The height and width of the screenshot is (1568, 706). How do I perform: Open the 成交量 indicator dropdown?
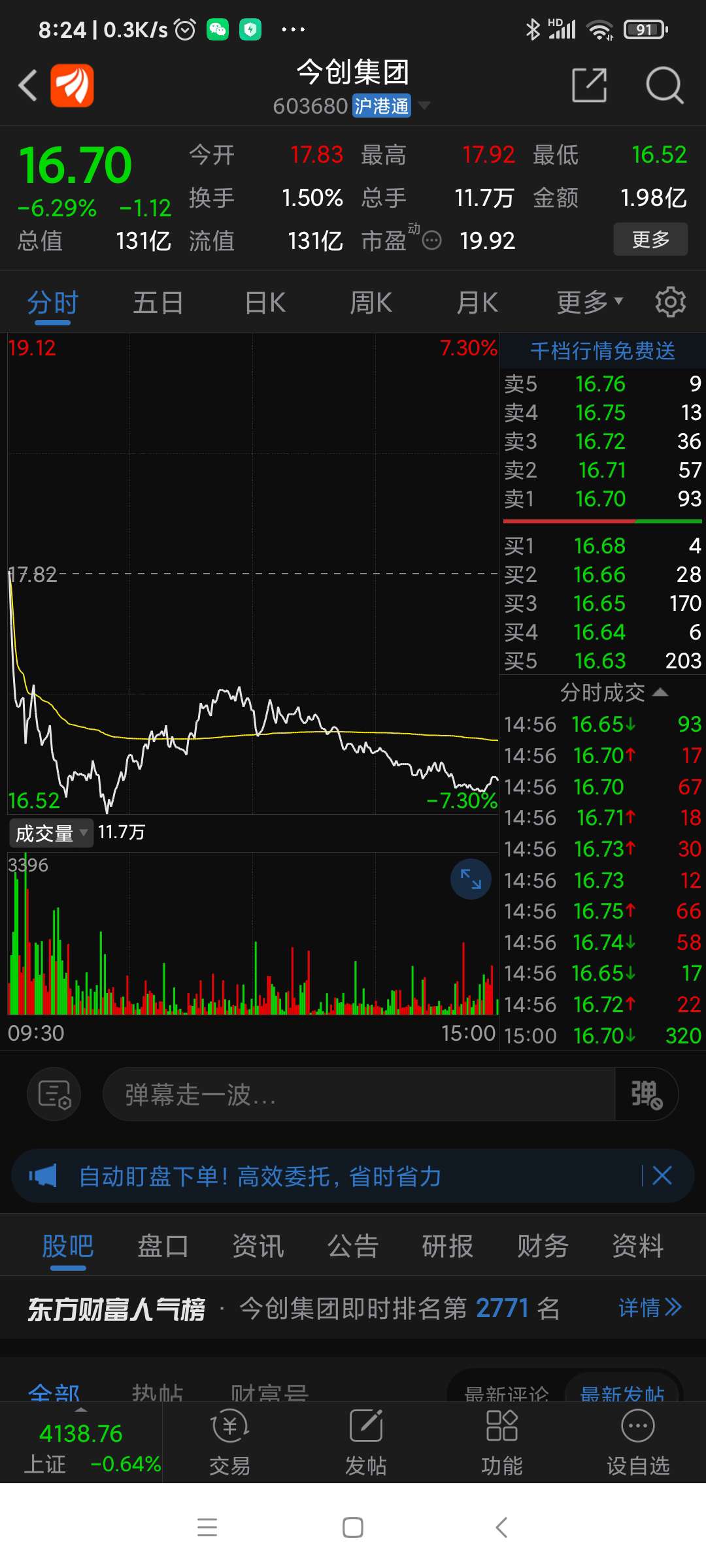tap(51, 833)
